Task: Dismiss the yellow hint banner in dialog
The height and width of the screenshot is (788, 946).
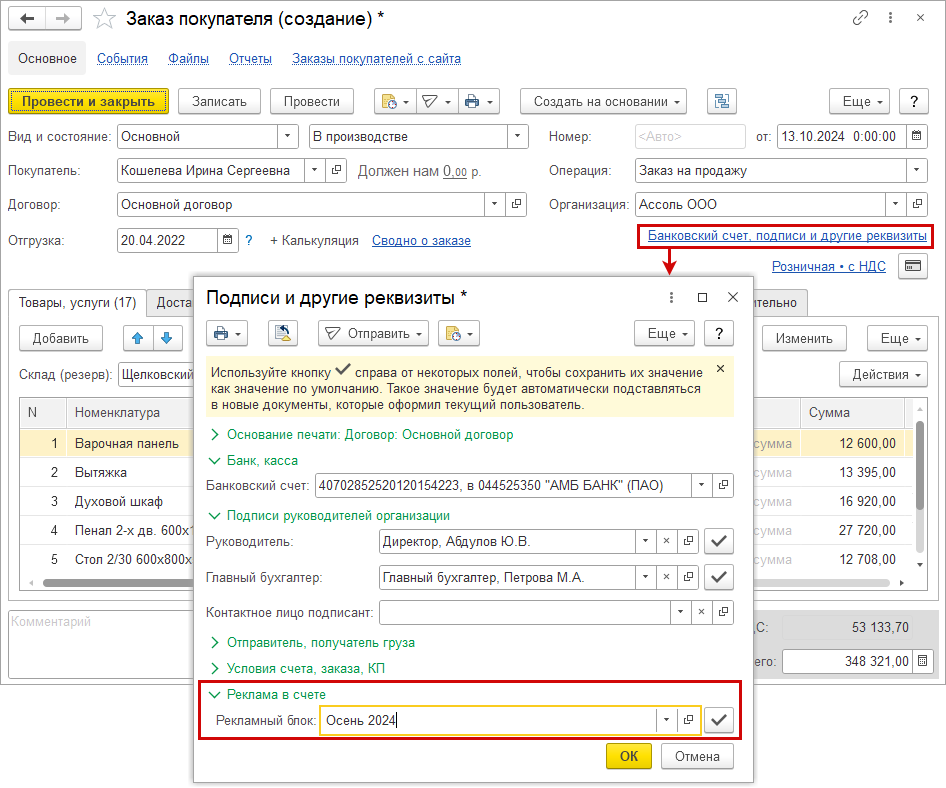Action: [x=720, y=369]
